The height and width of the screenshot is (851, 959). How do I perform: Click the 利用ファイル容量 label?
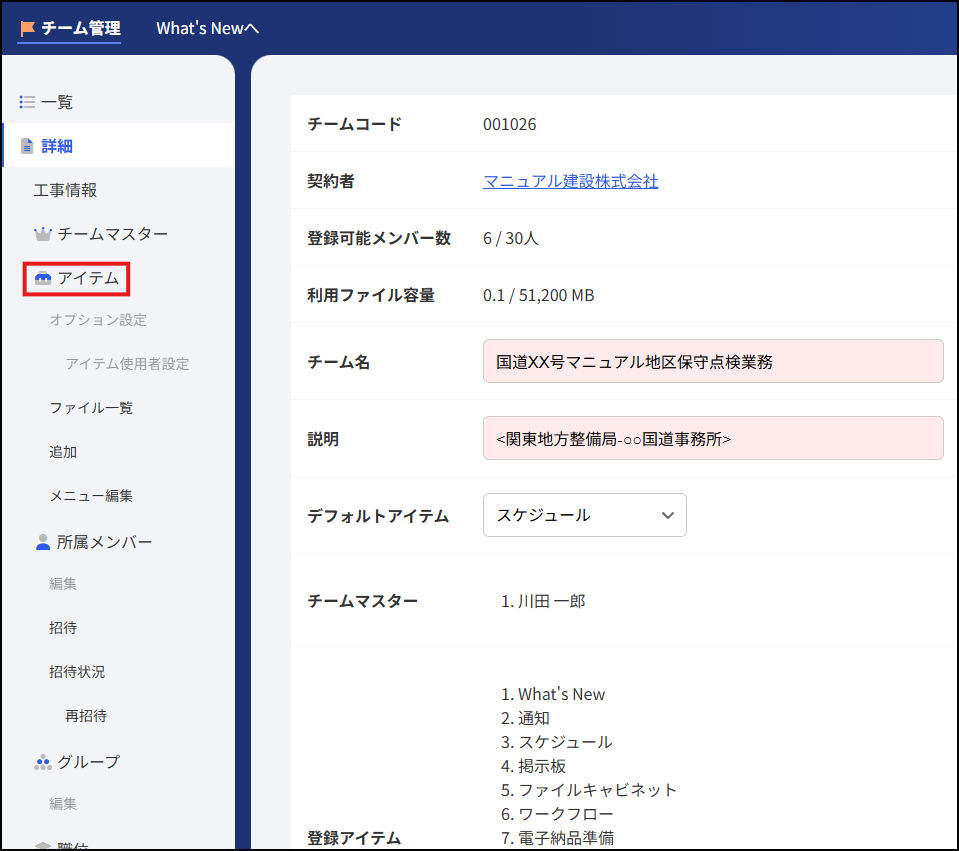coord(371,295)
